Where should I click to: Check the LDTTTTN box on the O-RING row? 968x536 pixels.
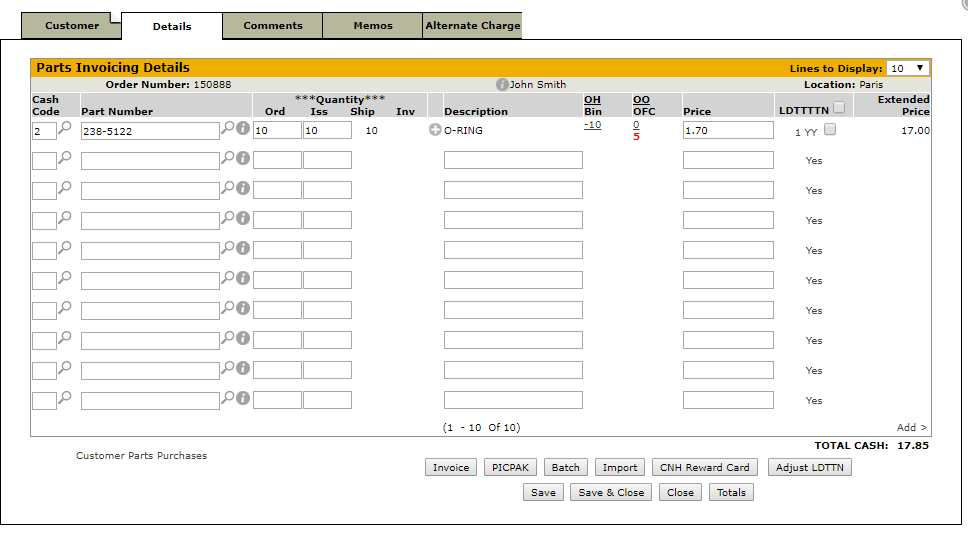click(830, 129)
